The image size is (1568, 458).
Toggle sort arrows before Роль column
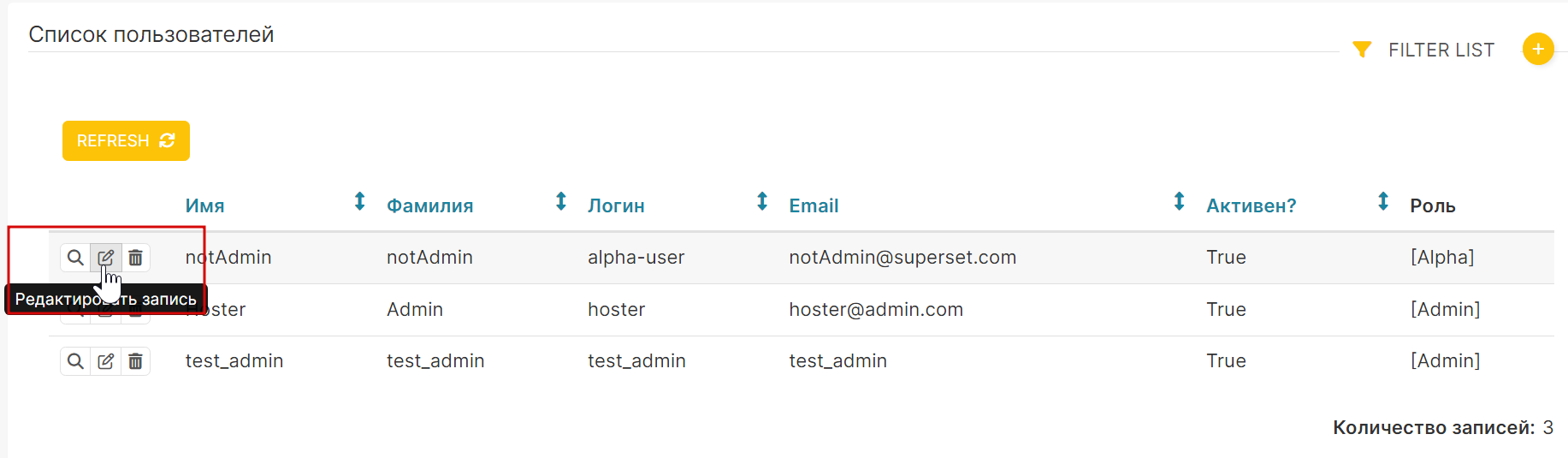point(1383,201)
